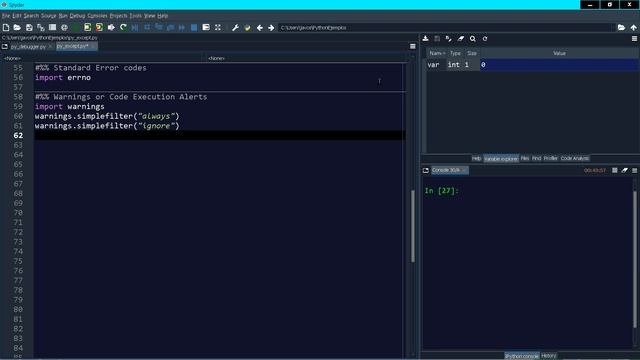Switch to the Code Analysis tab

click(574, 158)
